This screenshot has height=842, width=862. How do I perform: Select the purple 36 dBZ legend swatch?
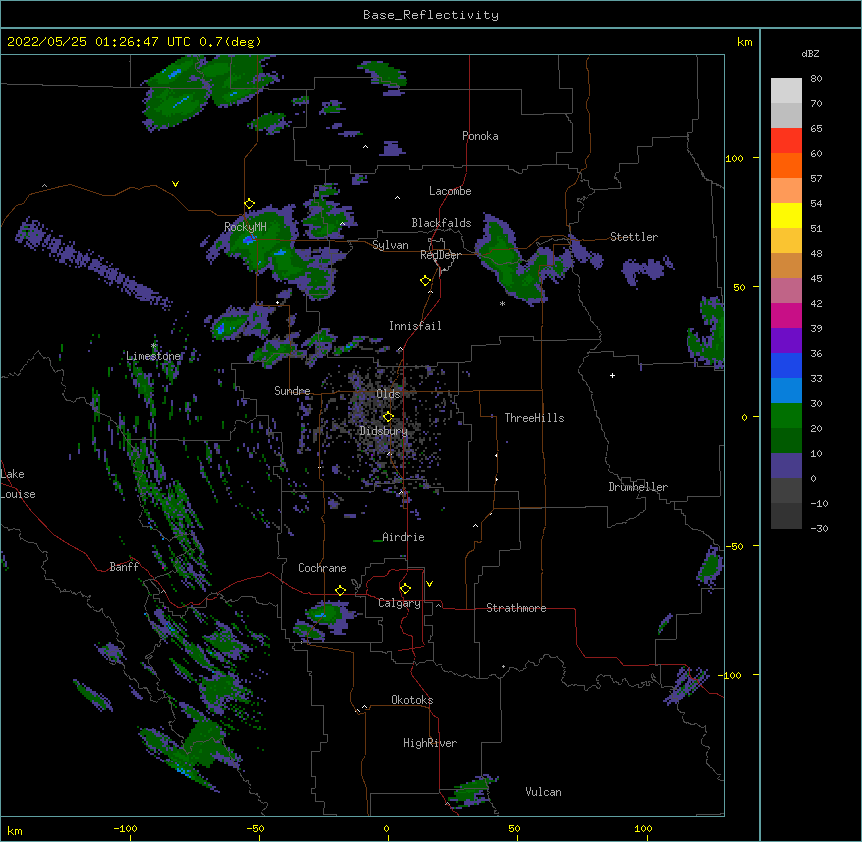pyautogui.click(x=786, y=341)
